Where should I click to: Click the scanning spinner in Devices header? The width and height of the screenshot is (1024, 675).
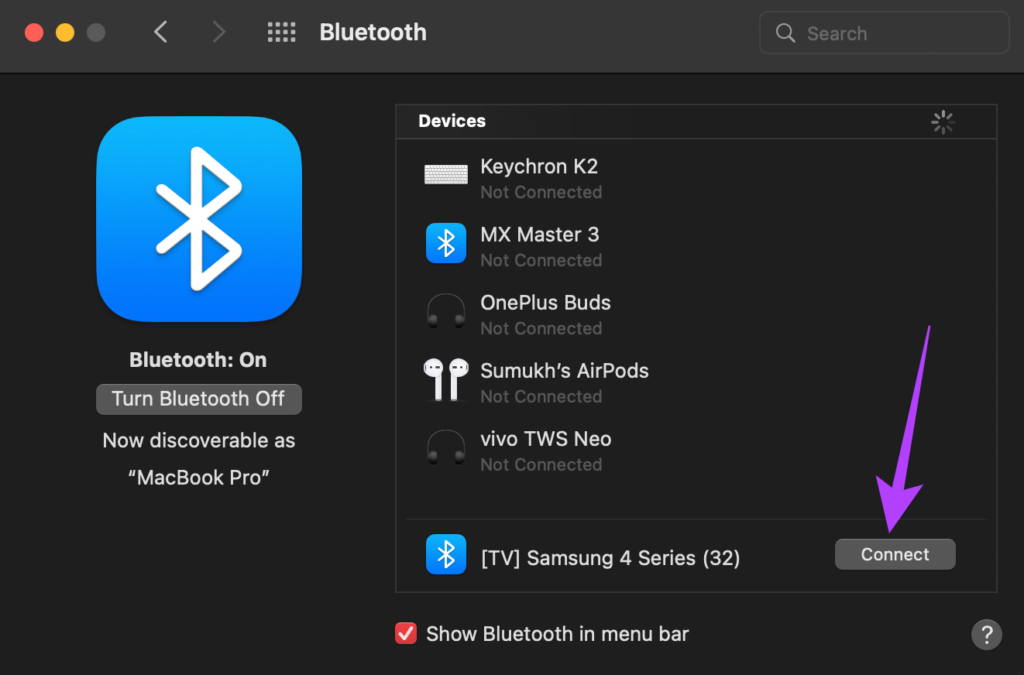[x=942, y=121]
